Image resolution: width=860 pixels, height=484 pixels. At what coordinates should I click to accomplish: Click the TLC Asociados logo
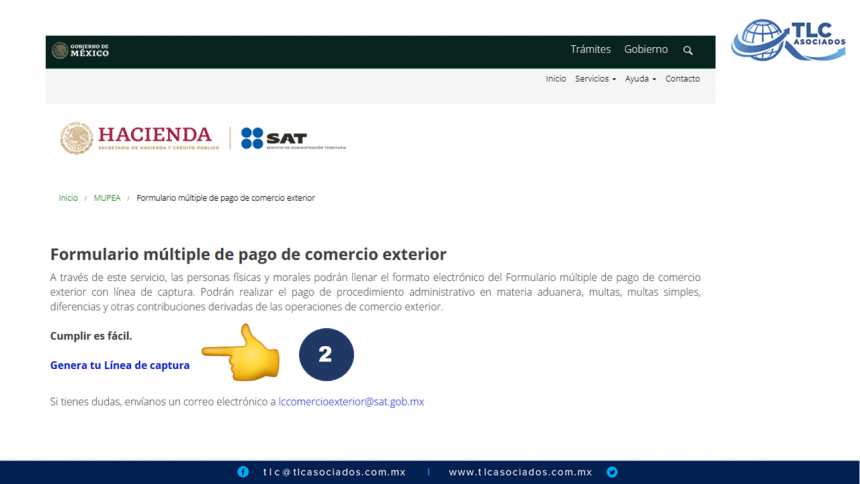tap(788, 40)
